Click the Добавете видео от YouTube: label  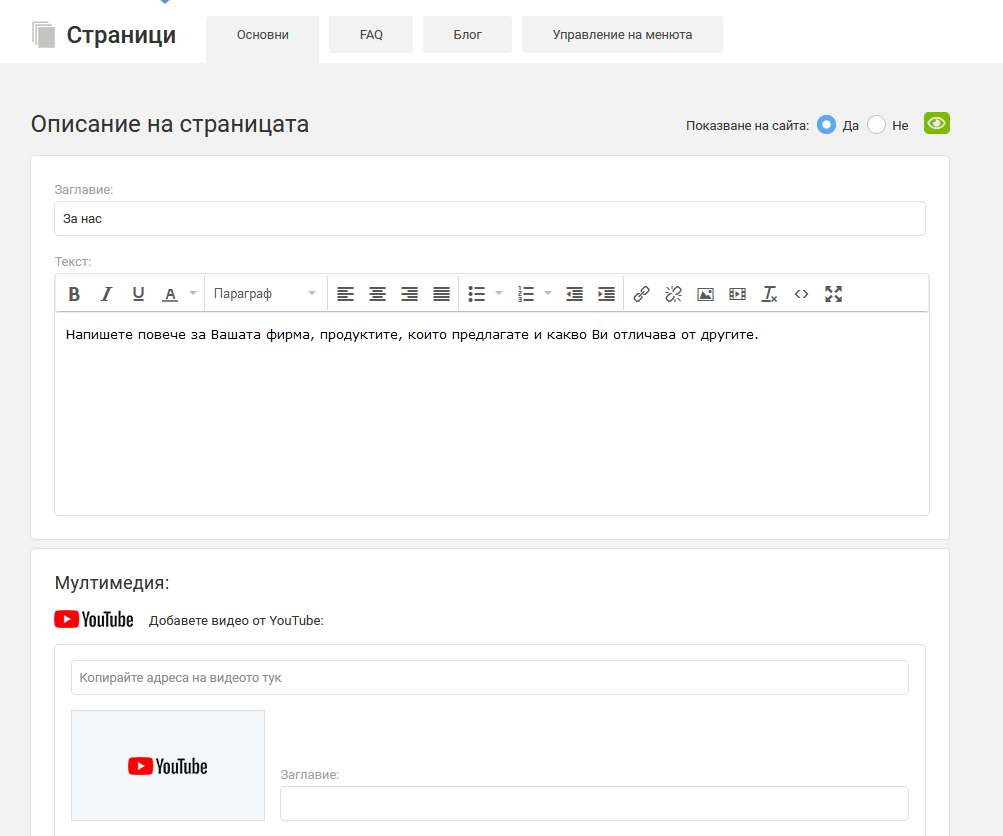pos(236,621)
